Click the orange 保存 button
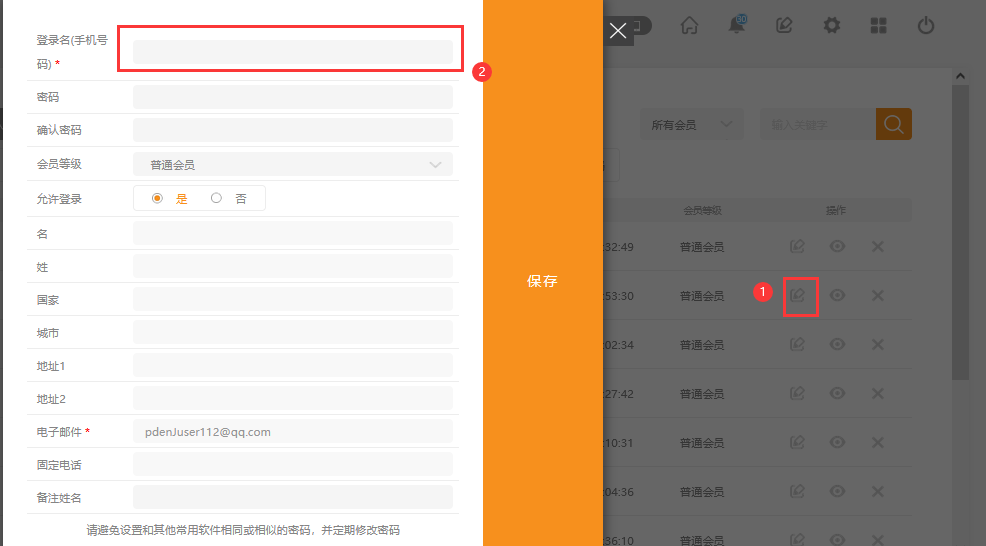The width and height of the screenshot is (986, 546). pos(543,281)
